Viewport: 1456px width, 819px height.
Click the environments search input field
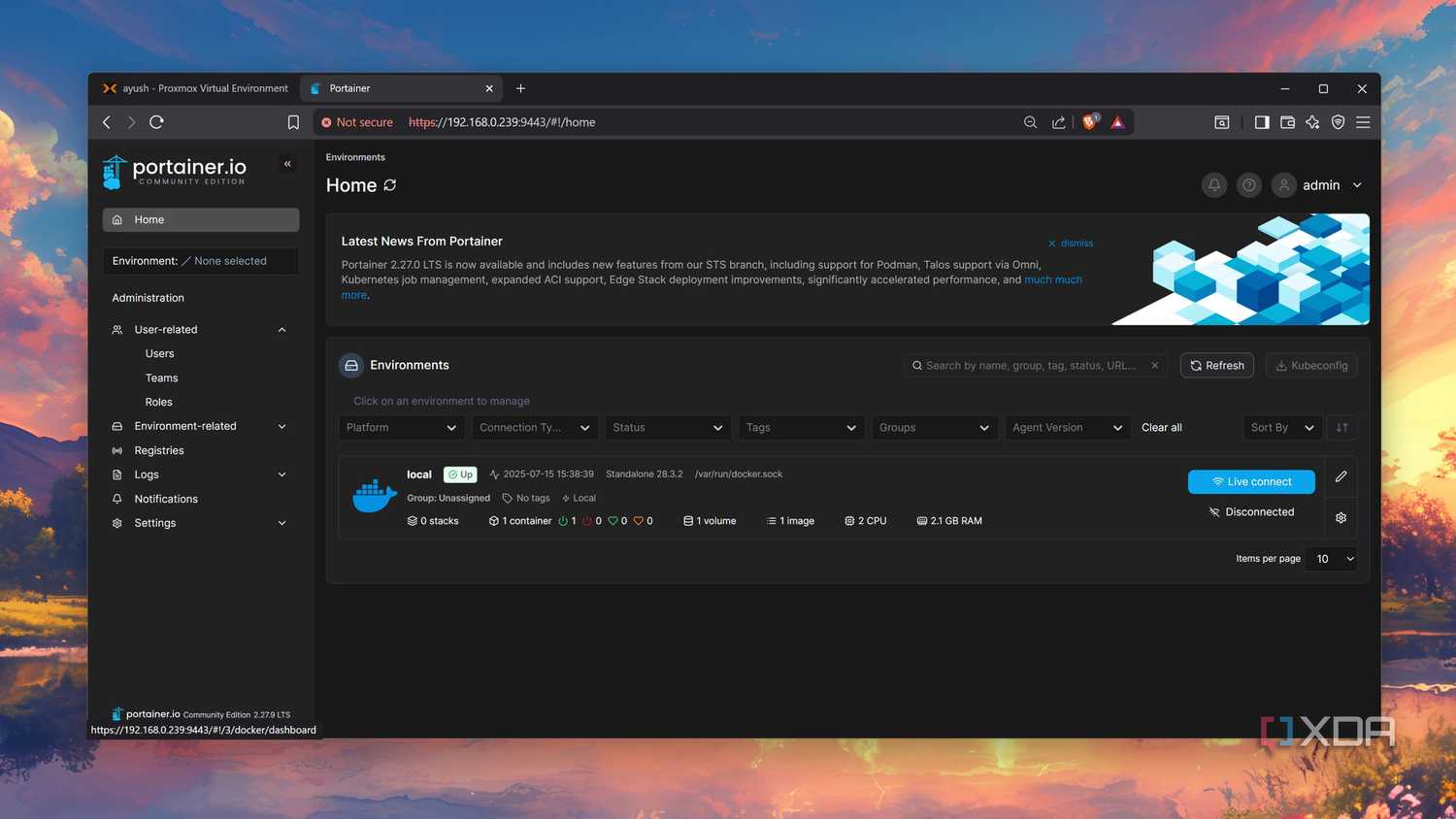pos(1029,365)
